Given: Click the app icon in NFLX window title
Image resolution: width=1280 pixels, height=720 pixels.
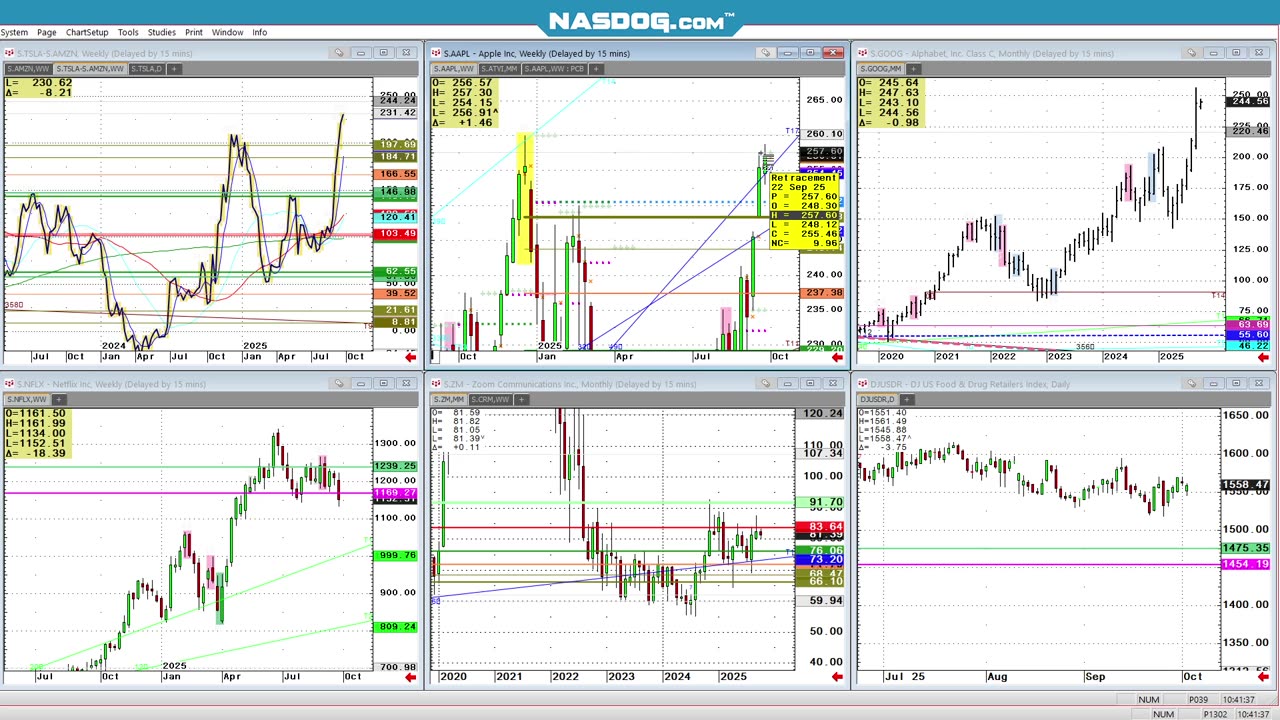Looking at the screenshot, I should (9, 383).
